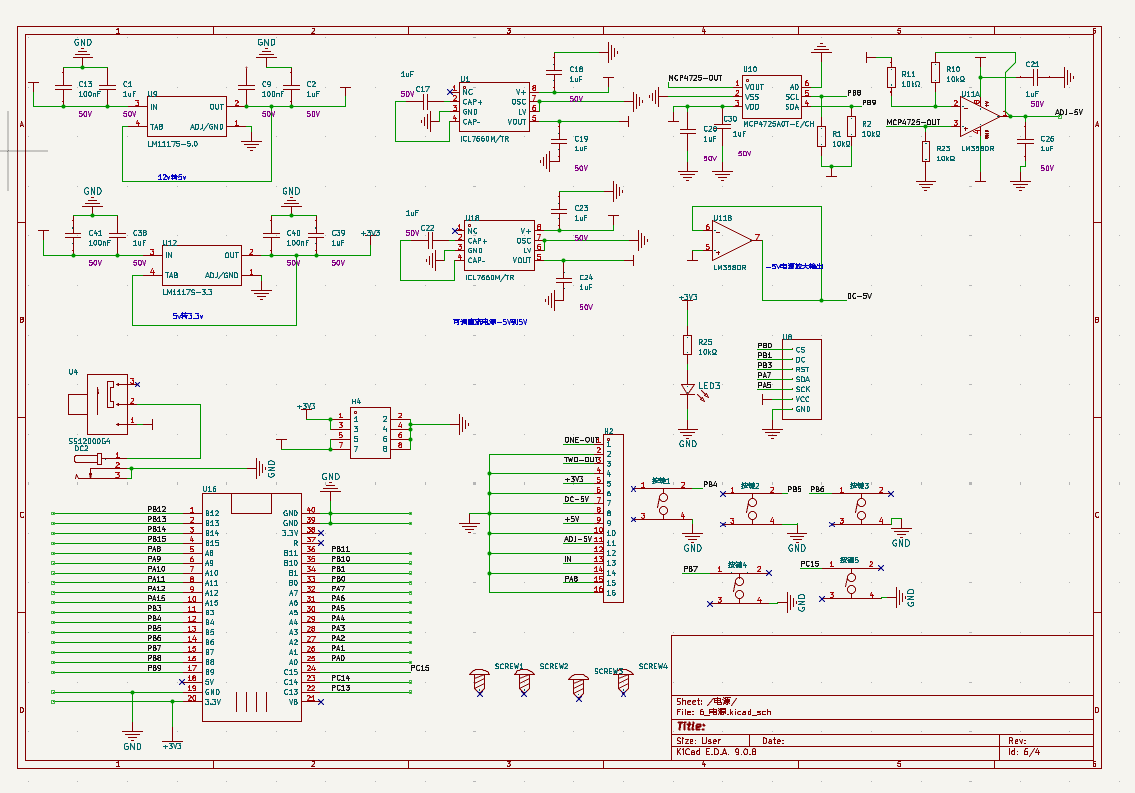Click the PC15 label beside U16 pin 24
Screen dimensions: 1135x793
point(420,668)
